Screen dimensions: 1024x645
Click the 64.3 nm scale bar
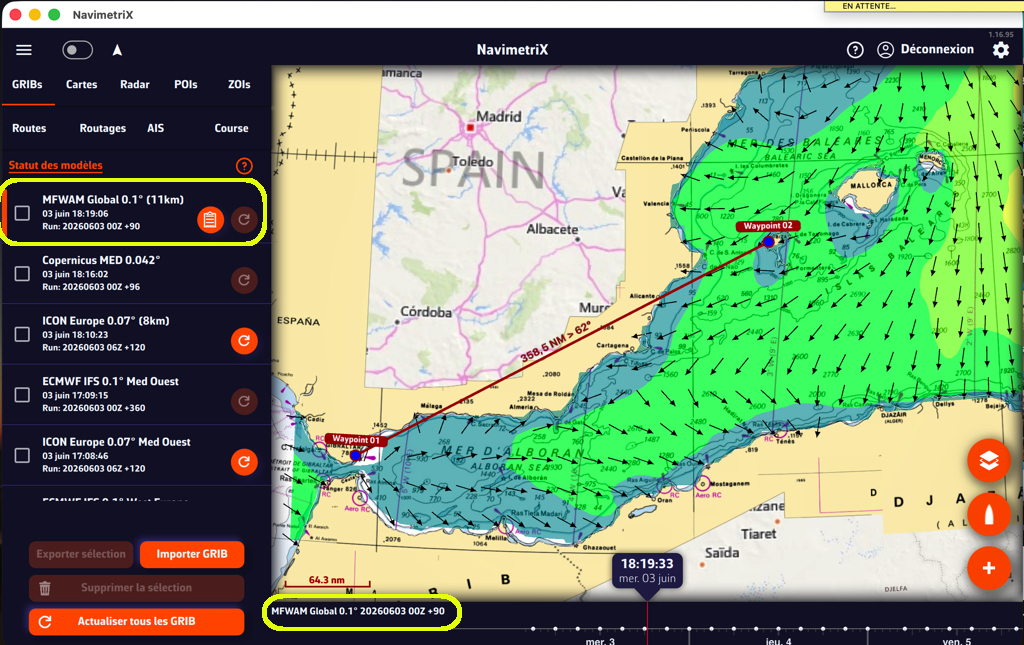(327, 581)
